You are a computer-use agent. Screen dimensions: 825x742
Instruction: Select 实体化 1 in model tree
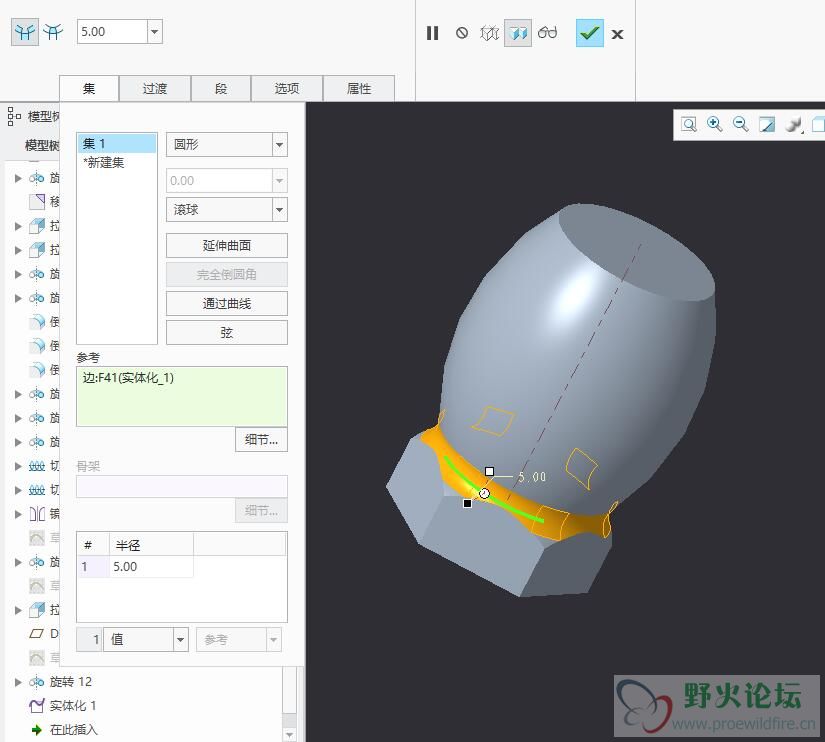point(73,706)
